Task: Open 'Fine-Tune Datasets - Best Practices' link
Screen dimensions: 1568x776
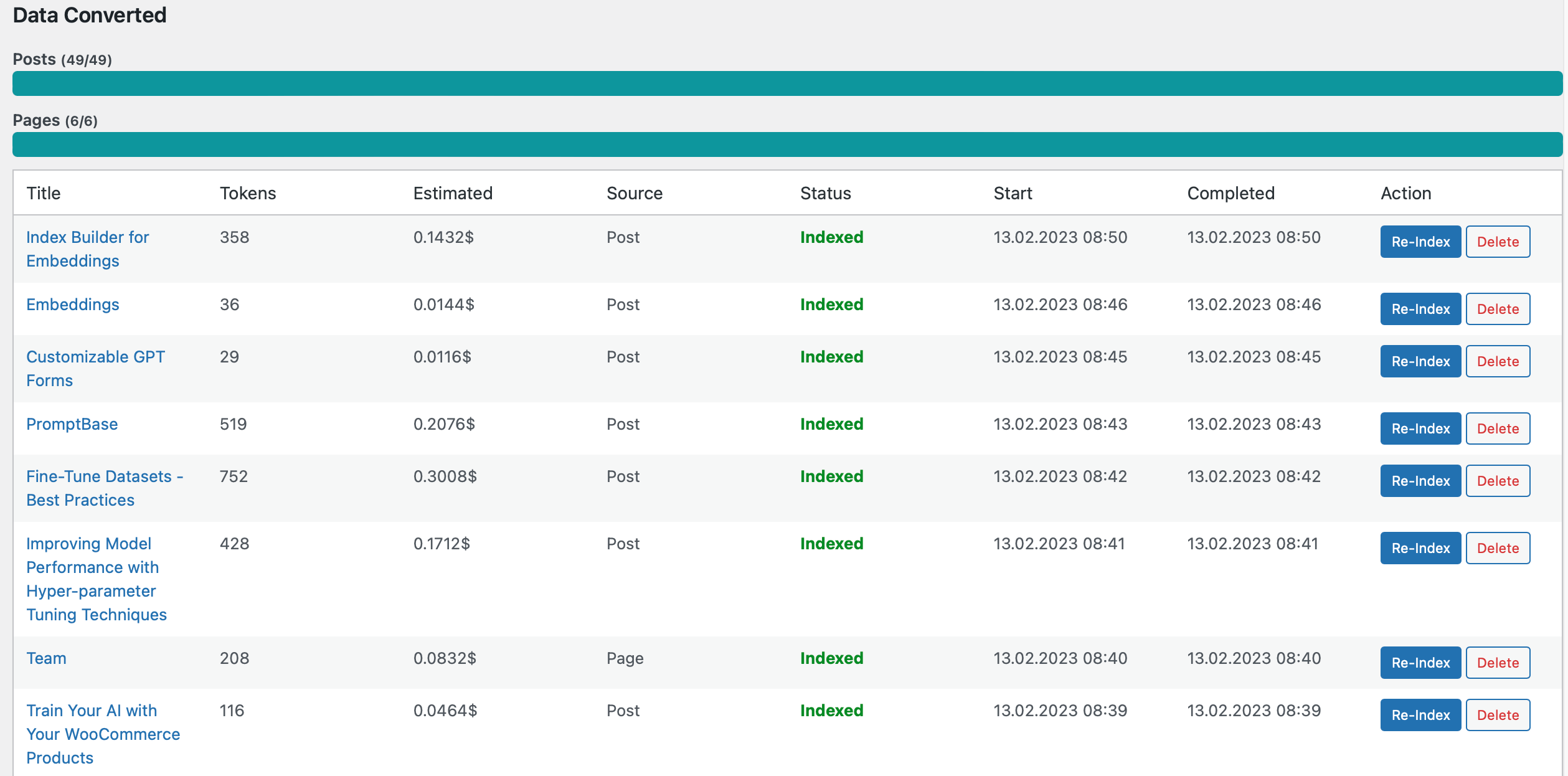Action: click(105, 488)
